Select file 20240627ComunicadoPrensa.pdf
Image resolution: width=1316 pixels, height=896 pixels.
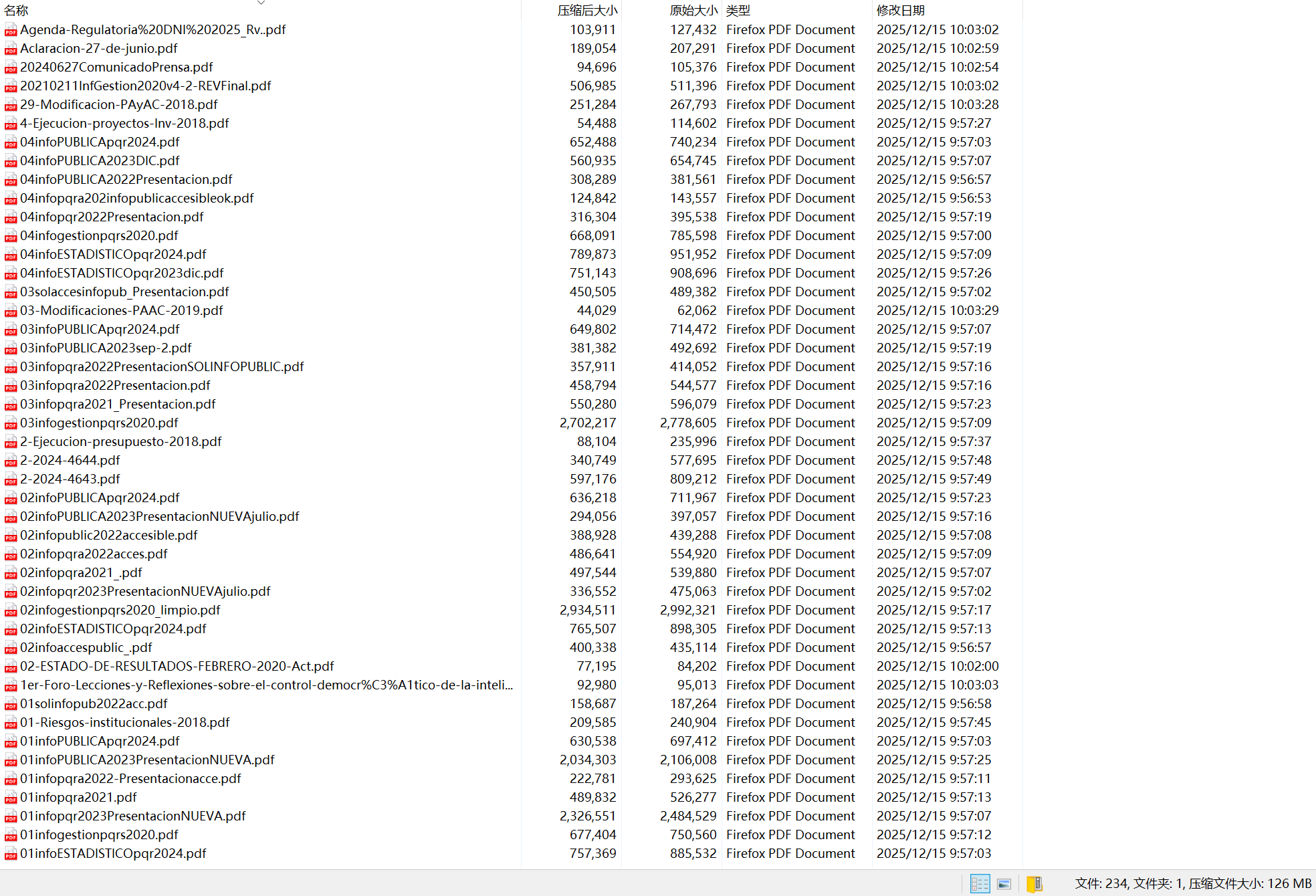[x=116, y=68]
